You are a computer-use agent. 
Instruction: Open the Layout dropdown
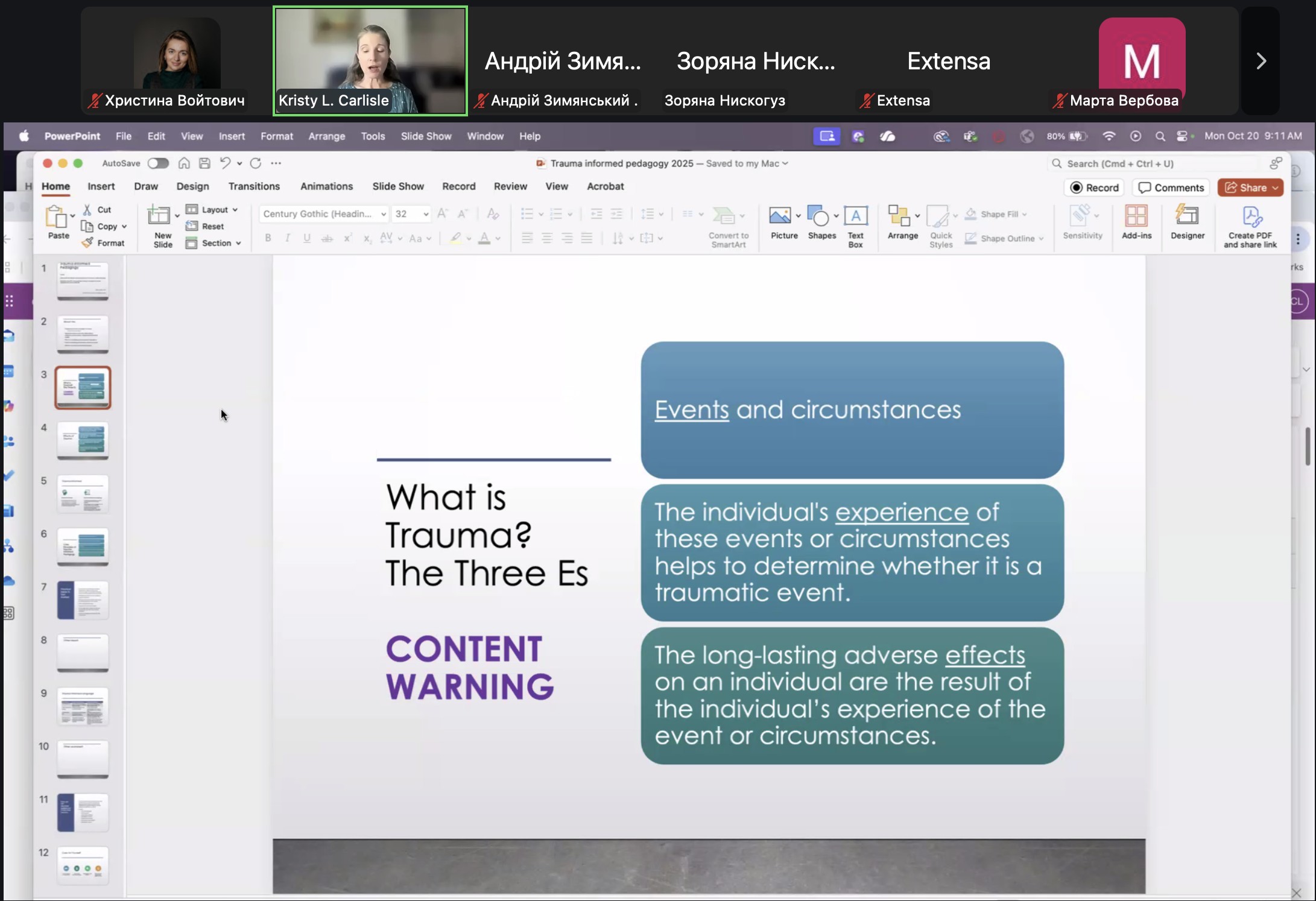(x=214, y=209)
